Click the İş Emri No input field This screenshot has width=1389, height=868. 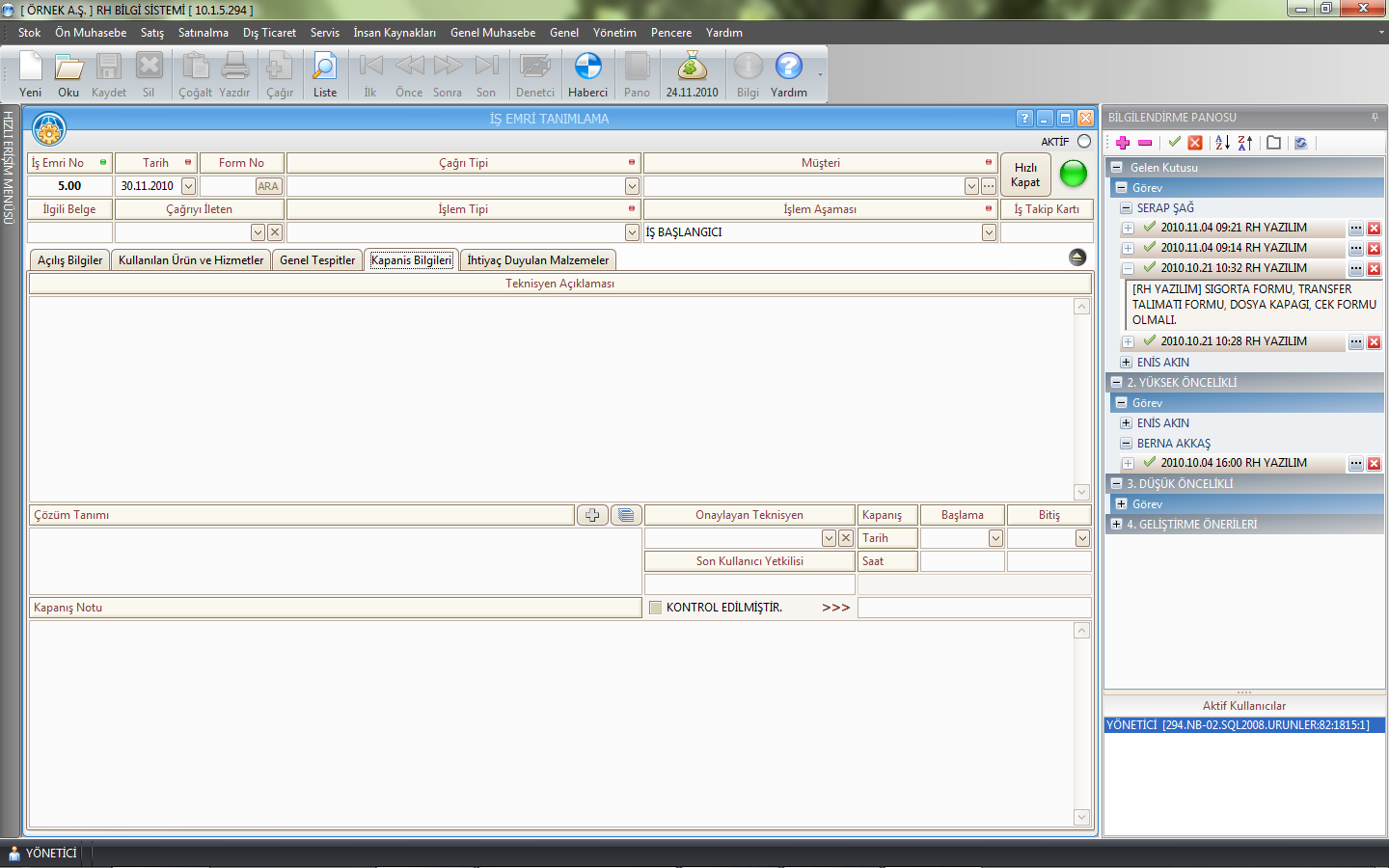click(x=69, y=186)
